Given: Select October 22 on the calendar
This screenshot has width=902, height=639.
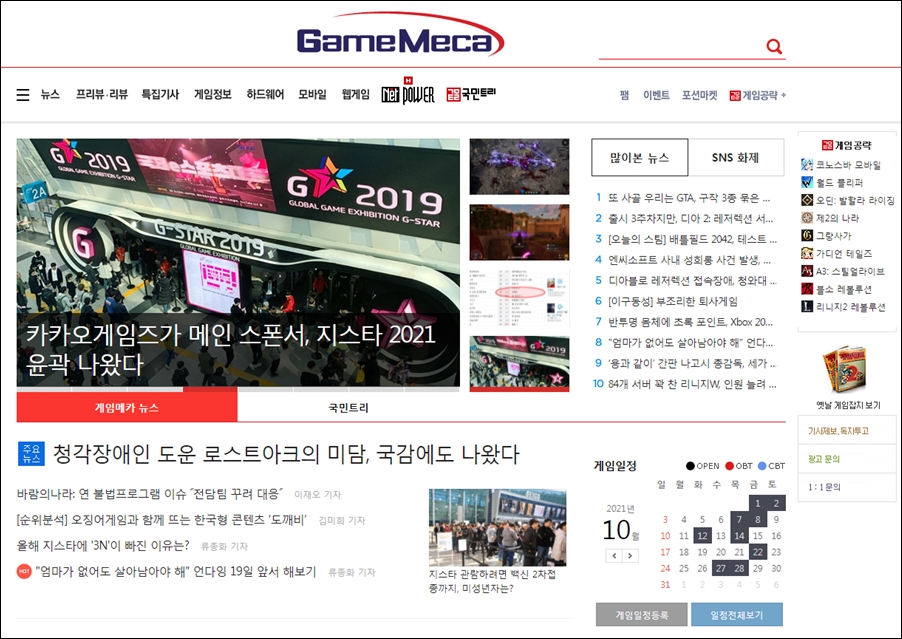Looking at the screenshot, I should coord(758,552).
